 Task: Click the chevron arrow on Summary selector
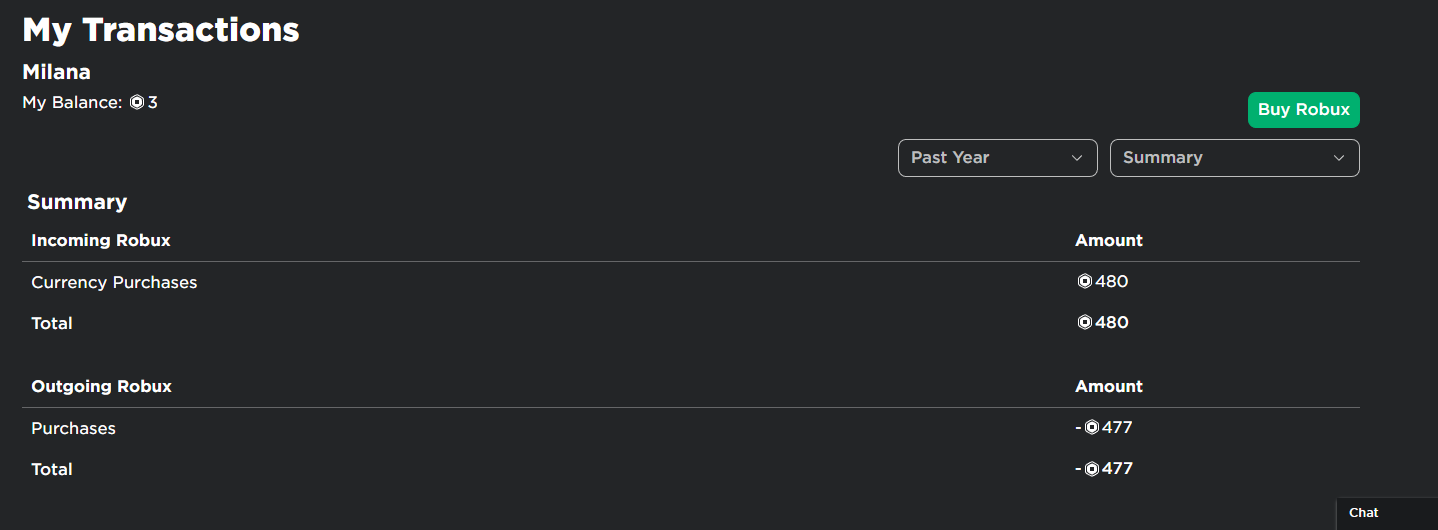pyautogui.click(x=1339, y=158)
